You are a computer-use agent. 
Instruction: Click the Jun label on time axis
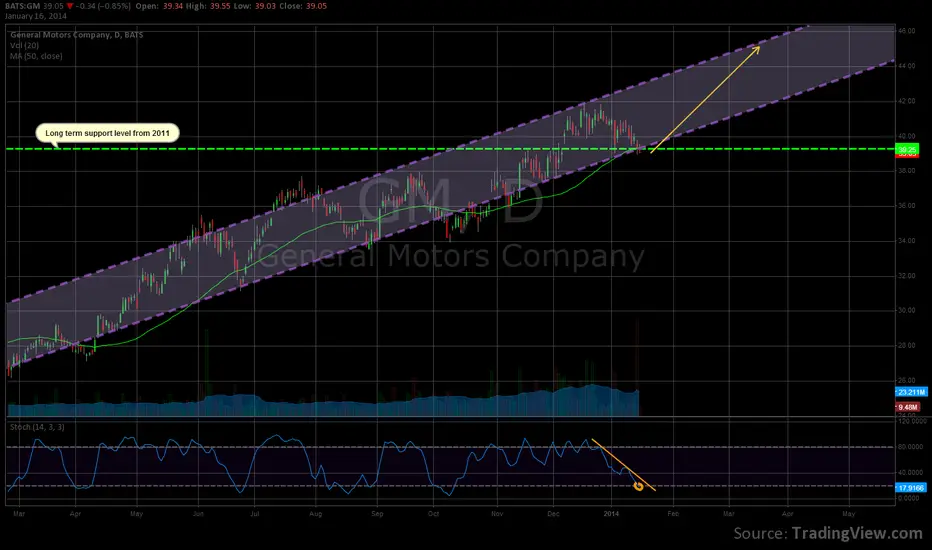coord(199,514)
